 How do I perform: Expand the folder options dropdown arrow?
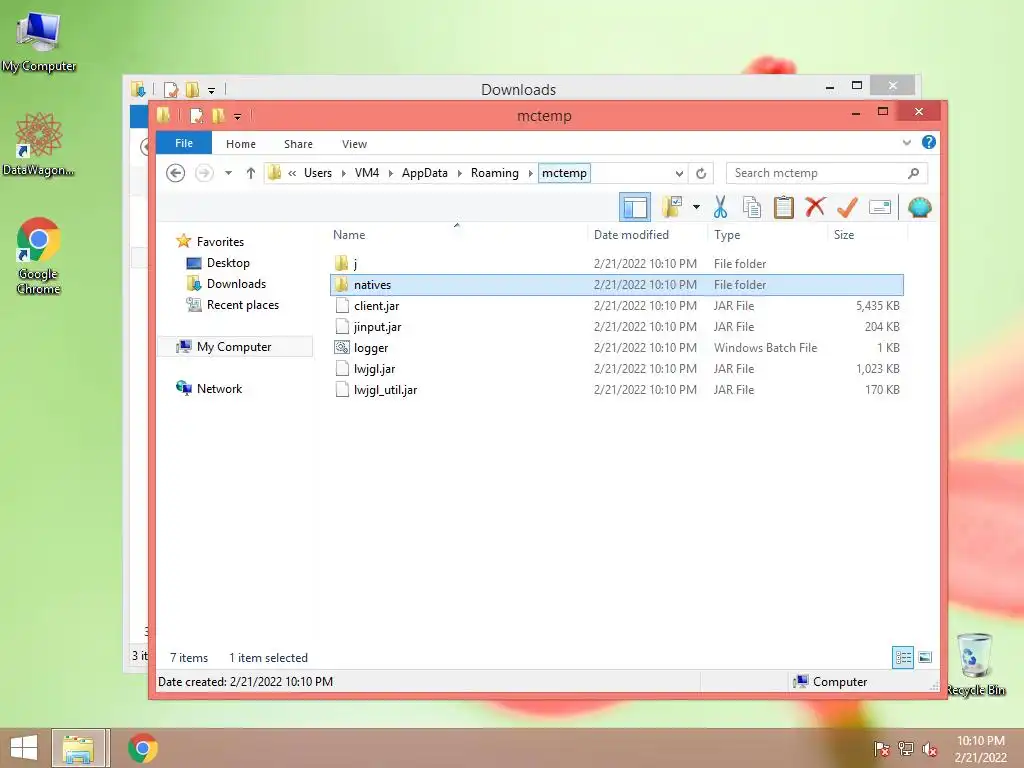pyautogui.click(x=696, y=208)
